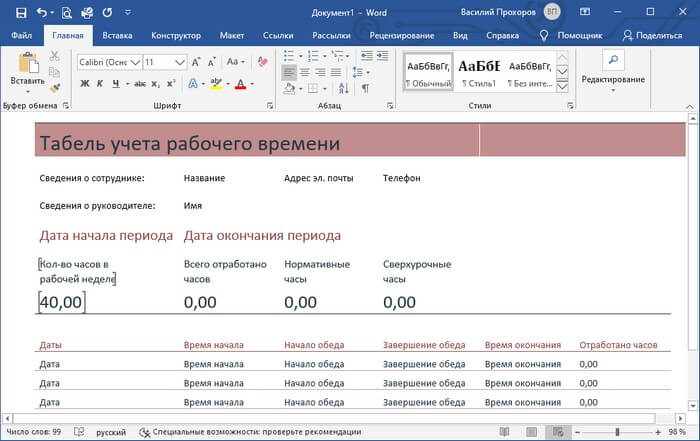Cut selection with the scissors icon
700x441 pixels.
click(x=54, y=56)
